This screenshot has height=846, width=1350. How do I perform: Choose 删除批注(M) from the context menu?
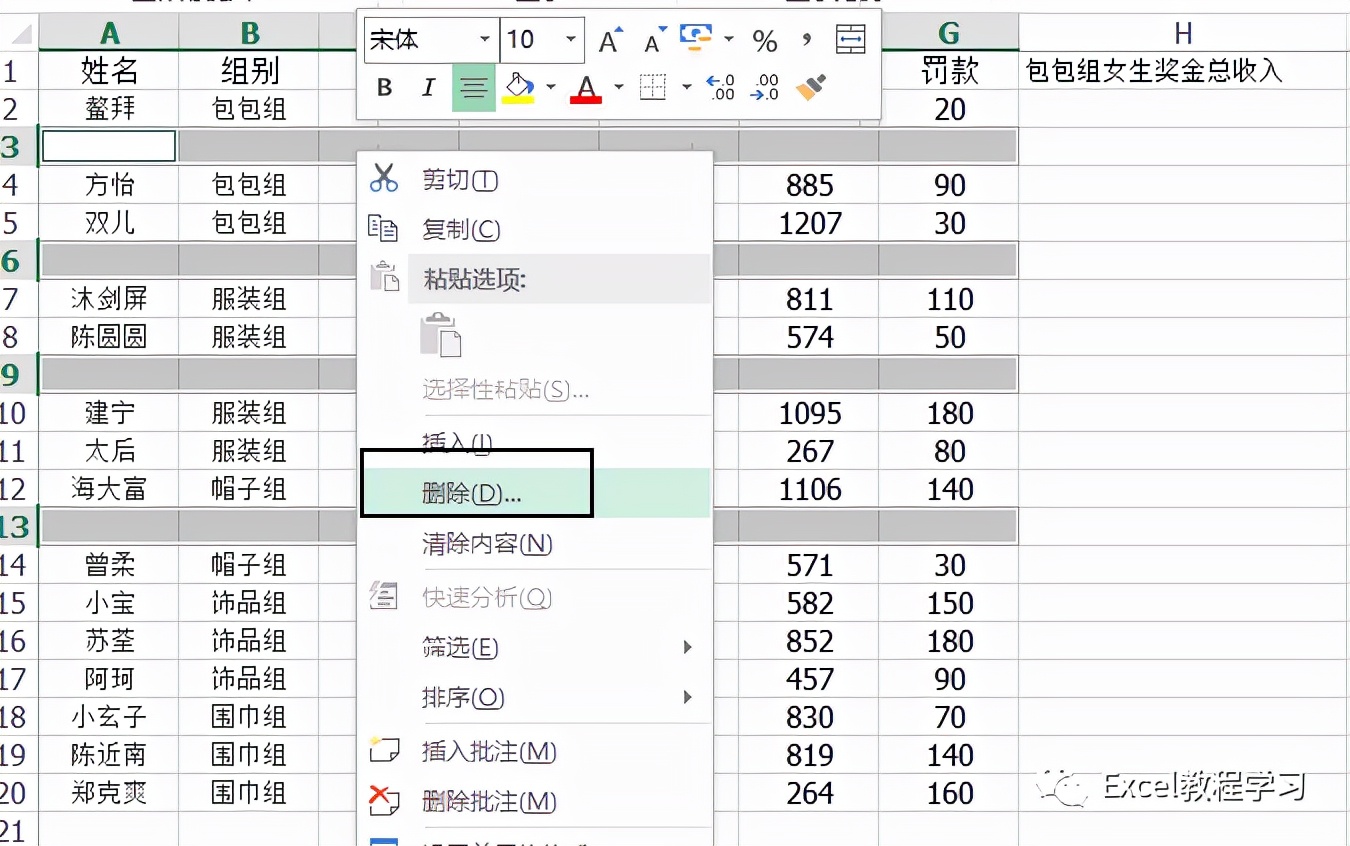click(535, 801)
